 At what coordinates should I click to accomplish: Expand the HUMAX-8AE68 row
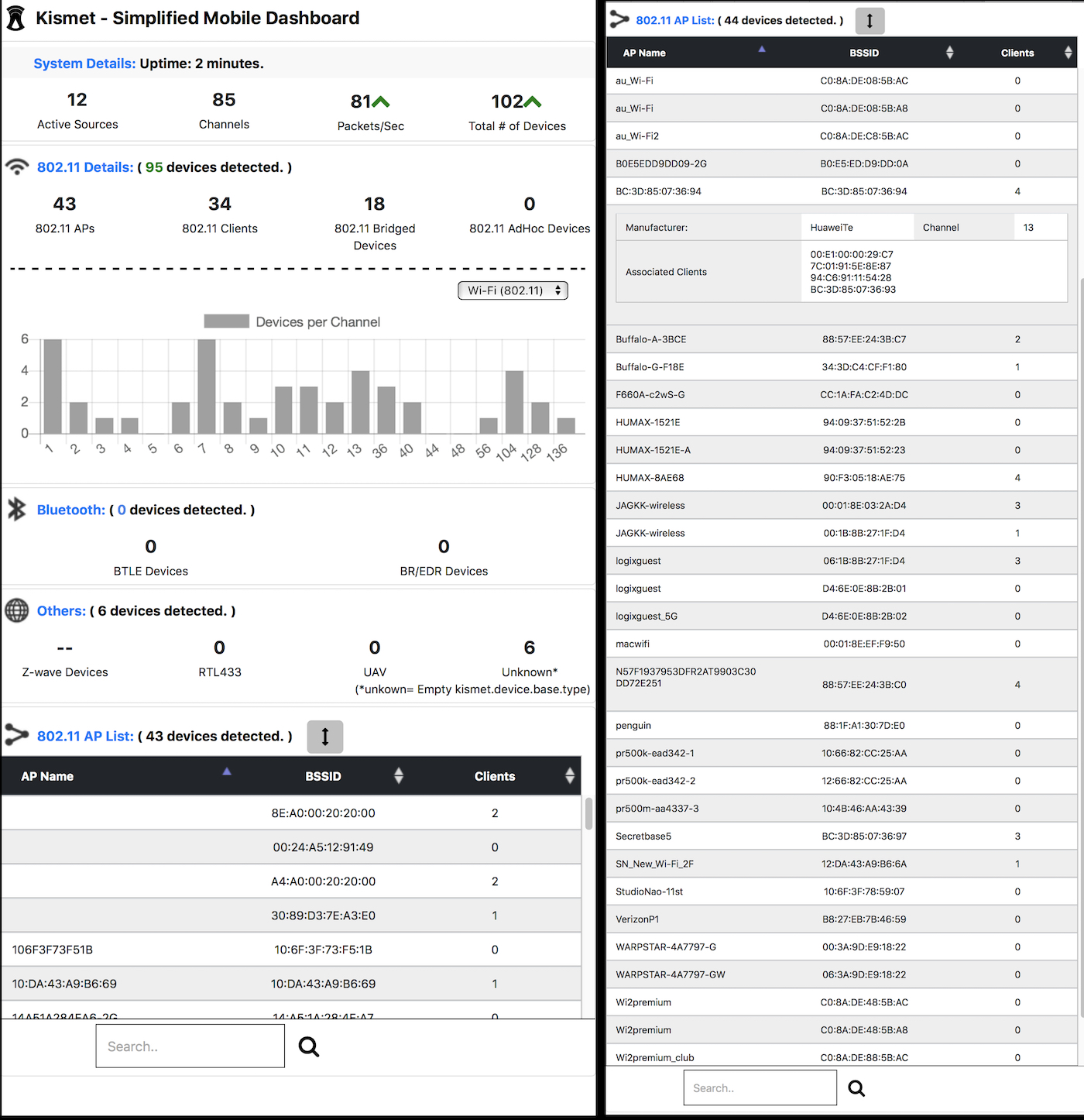pyautogui.click(x=842, y=478)
